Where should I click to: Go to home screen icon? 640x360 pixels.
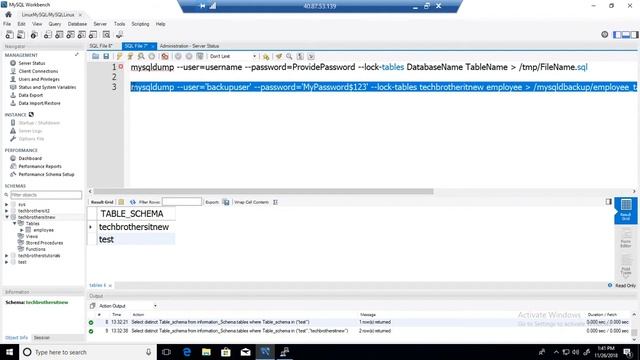(x=8, y=15)
